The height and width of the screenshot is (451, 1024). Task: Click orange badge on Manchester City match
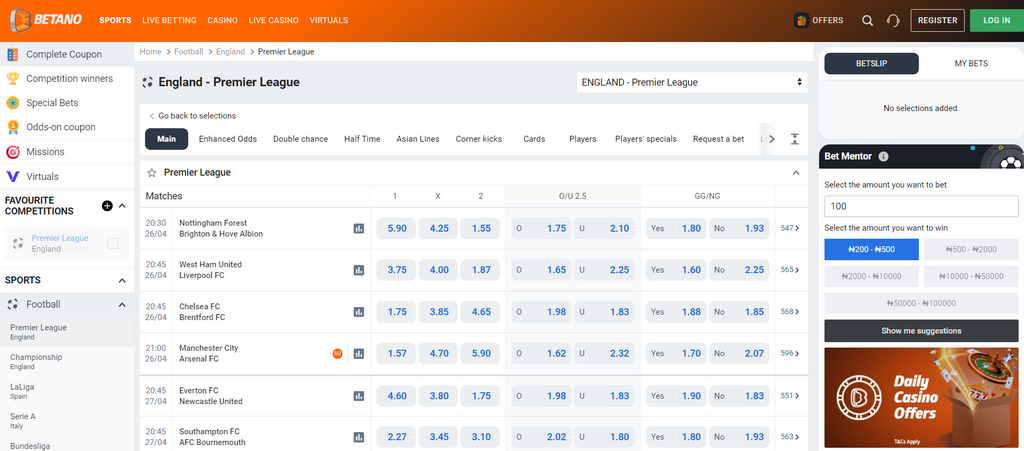tap(338, 354)
